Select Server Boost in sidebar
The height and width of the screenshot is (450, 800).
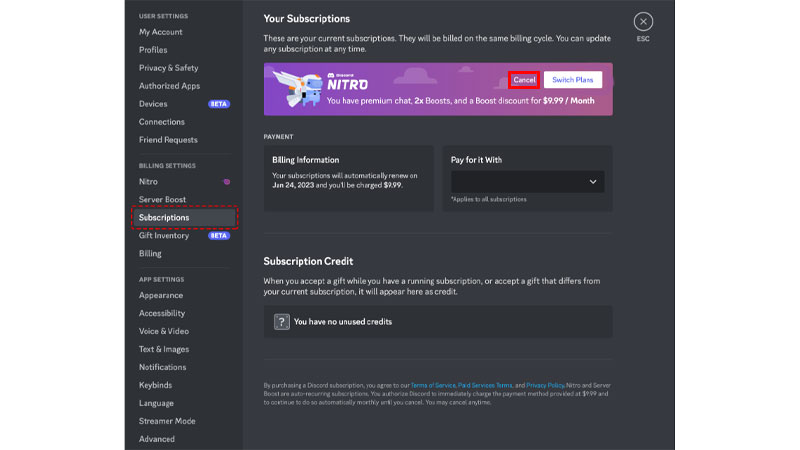click(x=162, y=199)
